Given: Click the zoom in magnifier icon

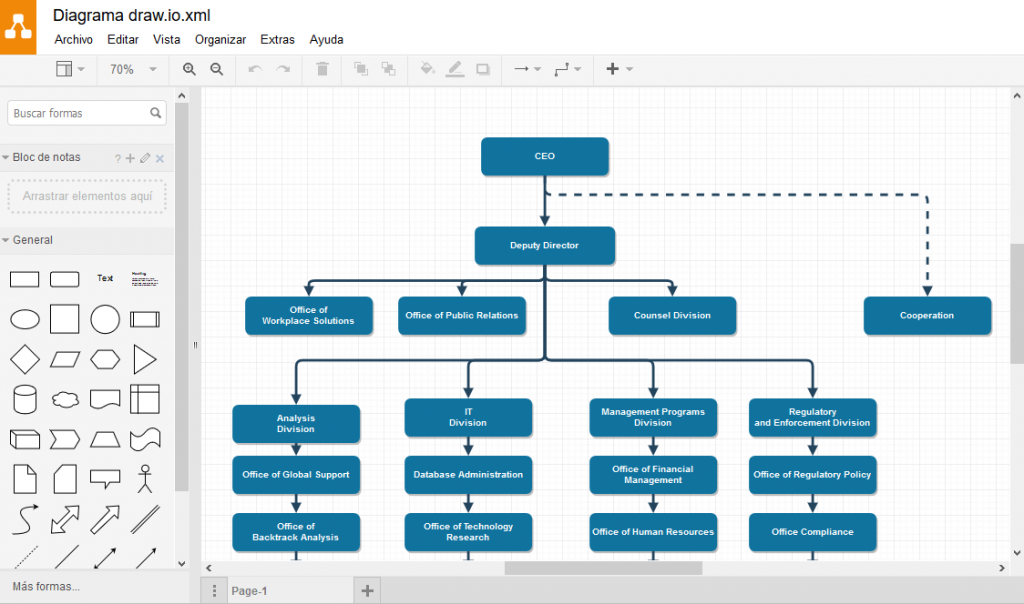Looking at the screenshot, I should pos(189,69).
